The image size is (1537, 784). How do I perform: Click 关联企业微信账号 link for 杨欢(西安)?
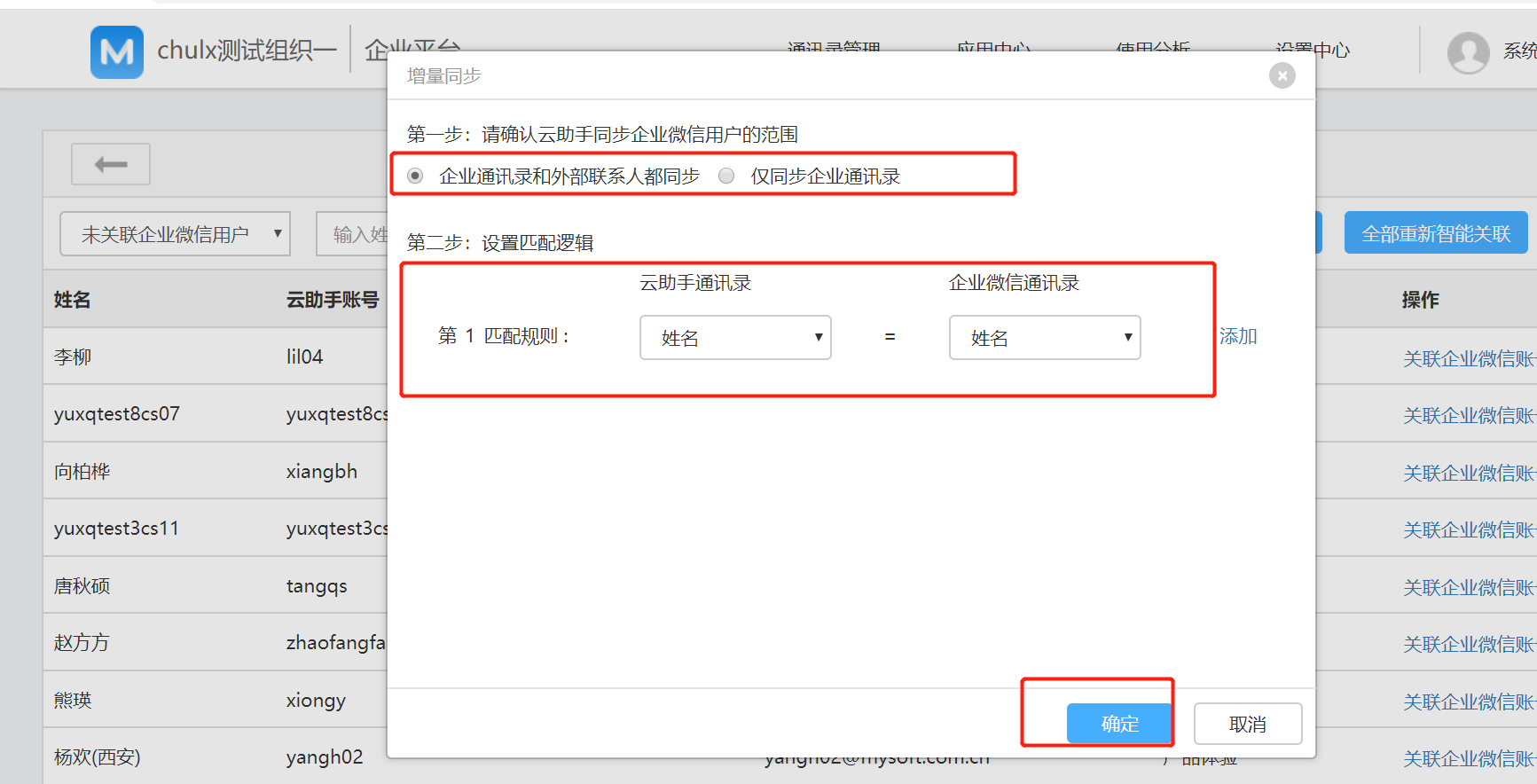(x=1470, y=758)
